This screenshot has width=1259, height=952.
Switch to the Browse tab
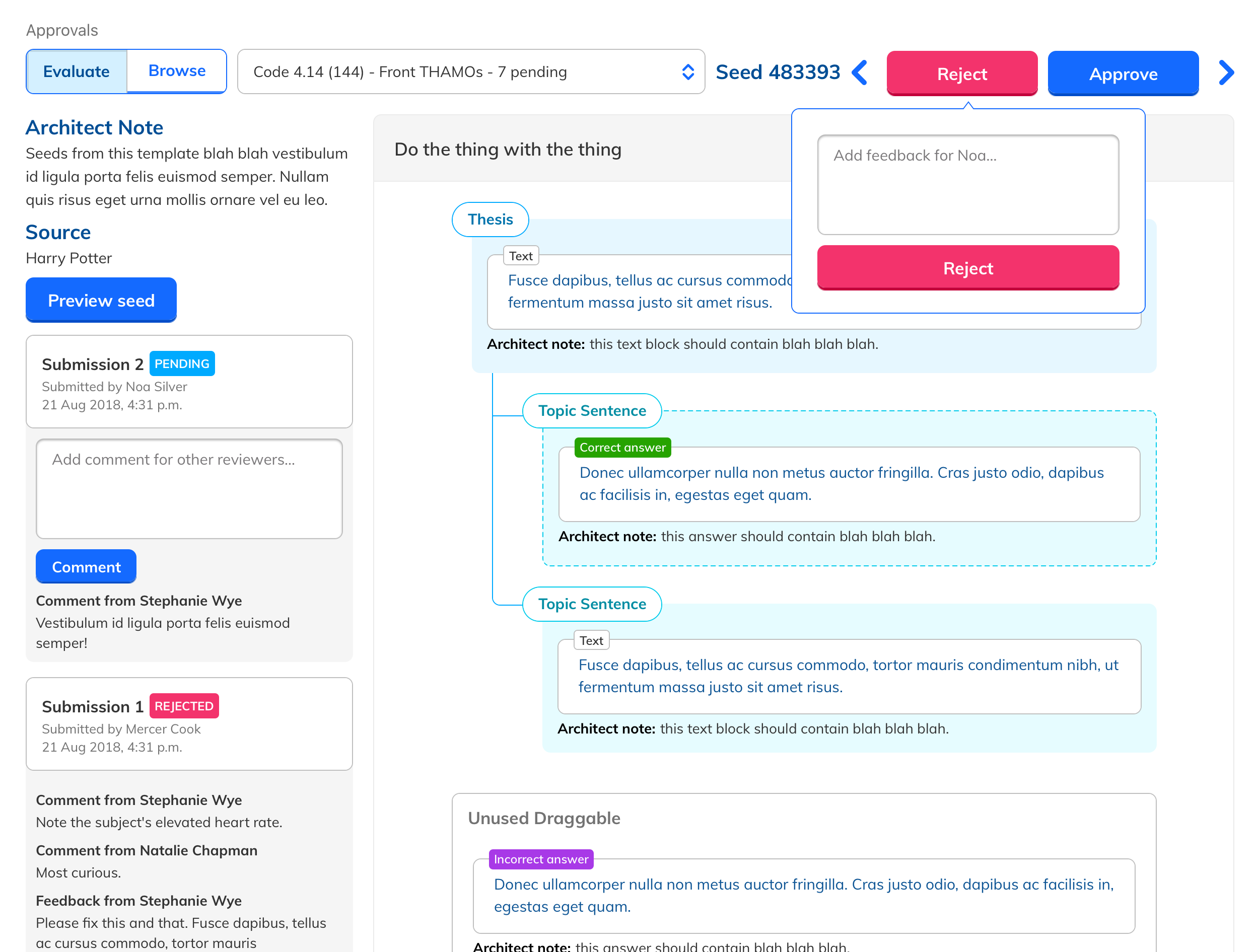click(x=176, y=71)
